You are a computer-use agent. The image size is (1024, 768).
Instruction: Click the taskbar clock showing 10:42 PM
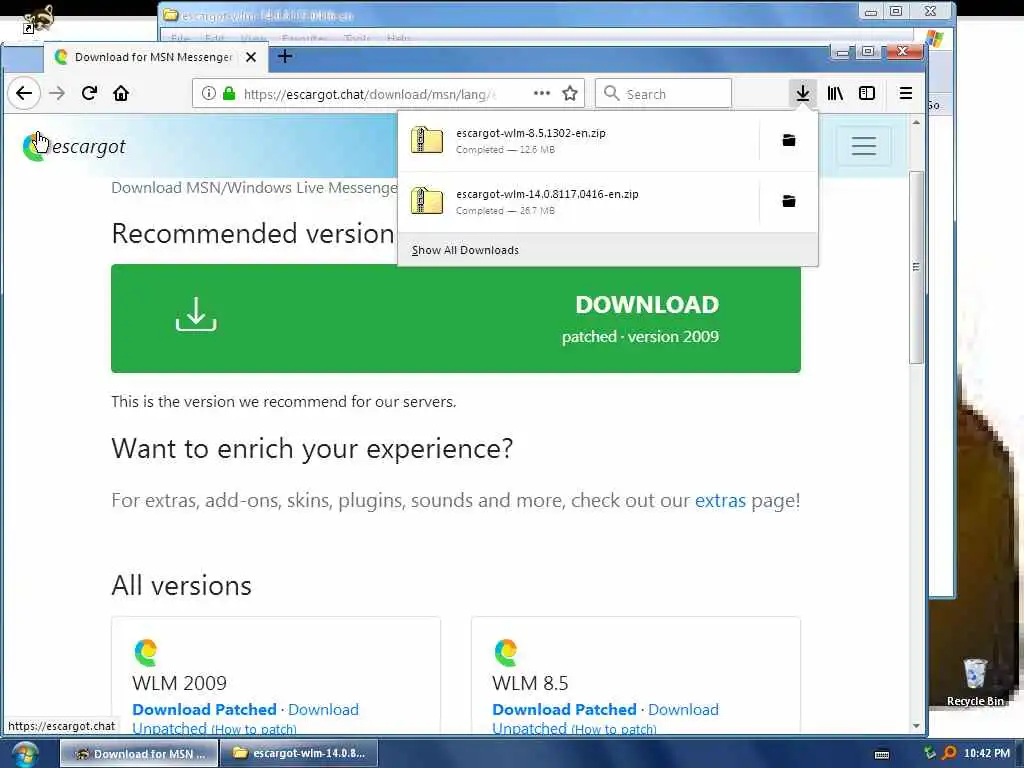[x=987, y=754]
